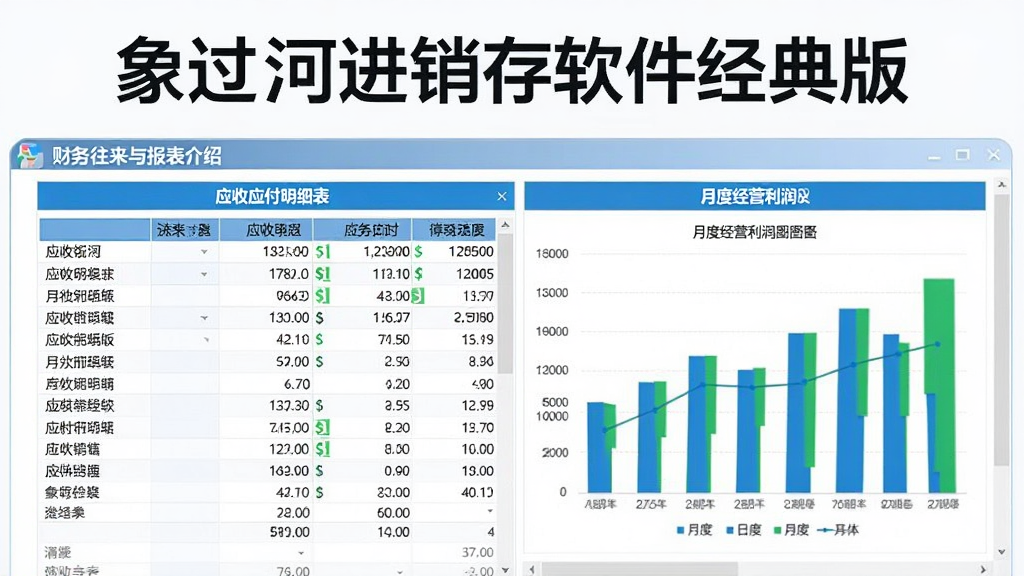1024x576 pixels.
Task: Click the chart pane scrollbar down arrow
Action: pos(1002,552)
